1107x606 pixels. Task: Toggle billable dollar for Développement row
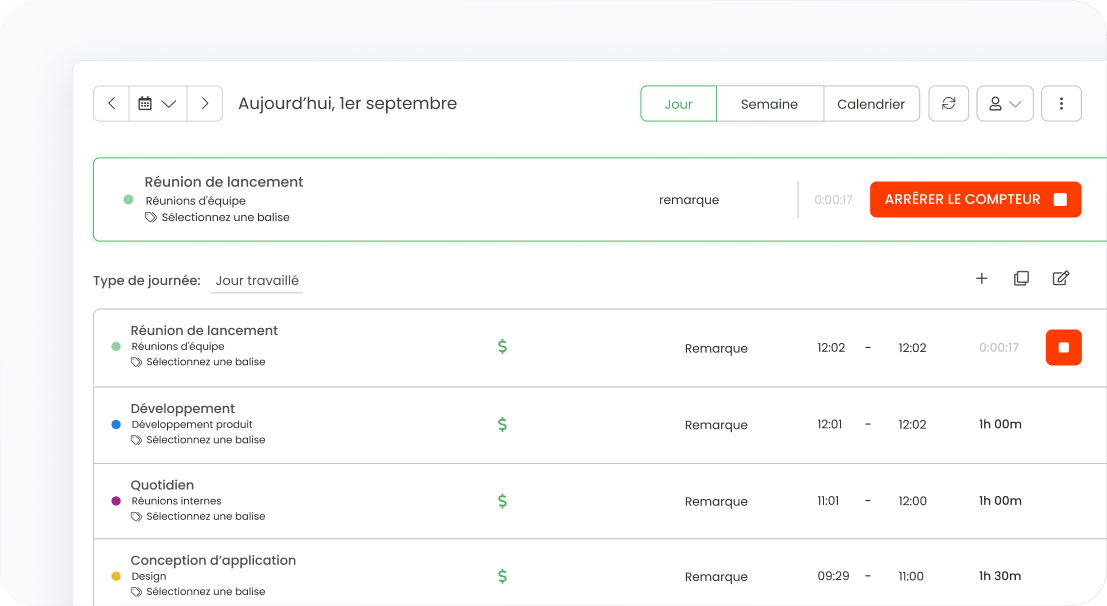click(x=502, y=424)
